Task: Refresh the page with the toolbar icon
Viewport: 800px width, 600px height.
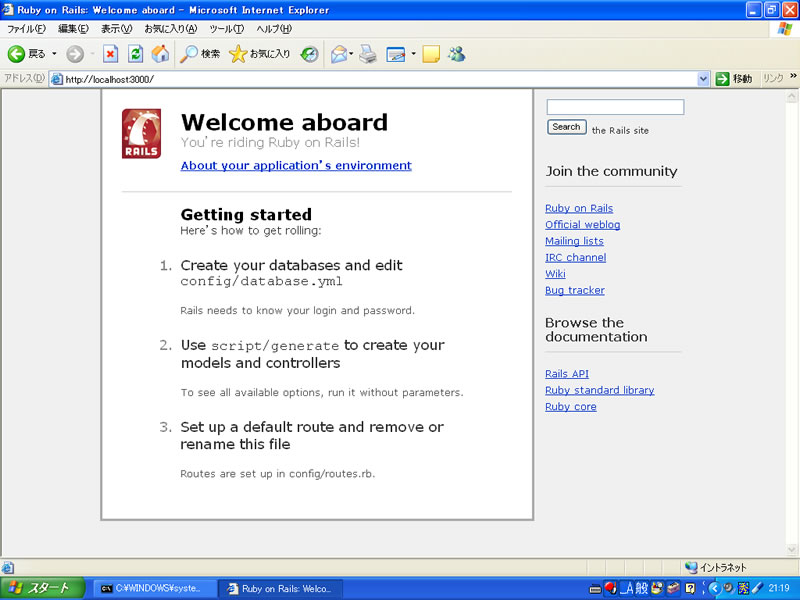Action: pyautogui.click(x=135, y=54)
